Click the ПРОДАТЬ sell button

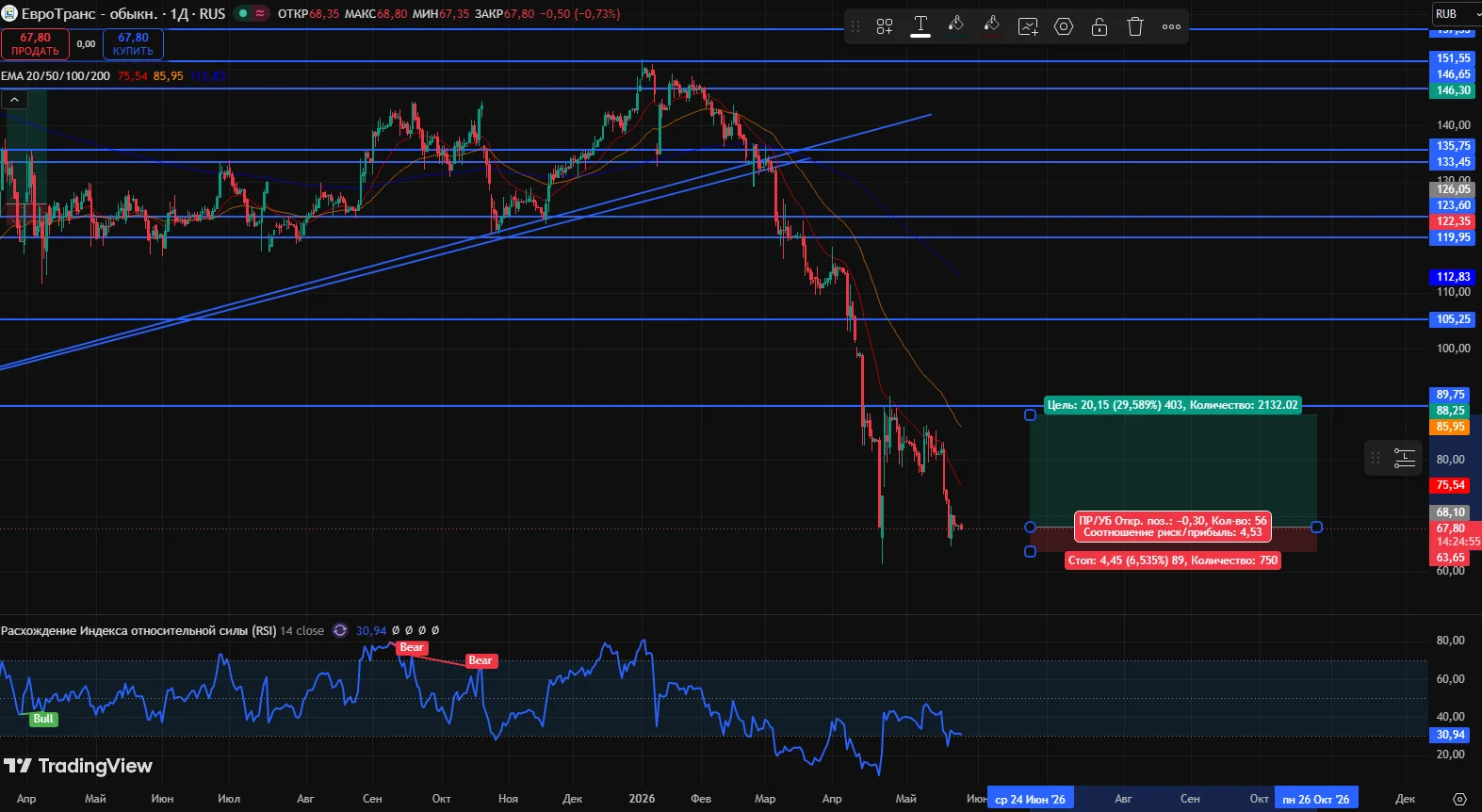[x=35, y=44]
